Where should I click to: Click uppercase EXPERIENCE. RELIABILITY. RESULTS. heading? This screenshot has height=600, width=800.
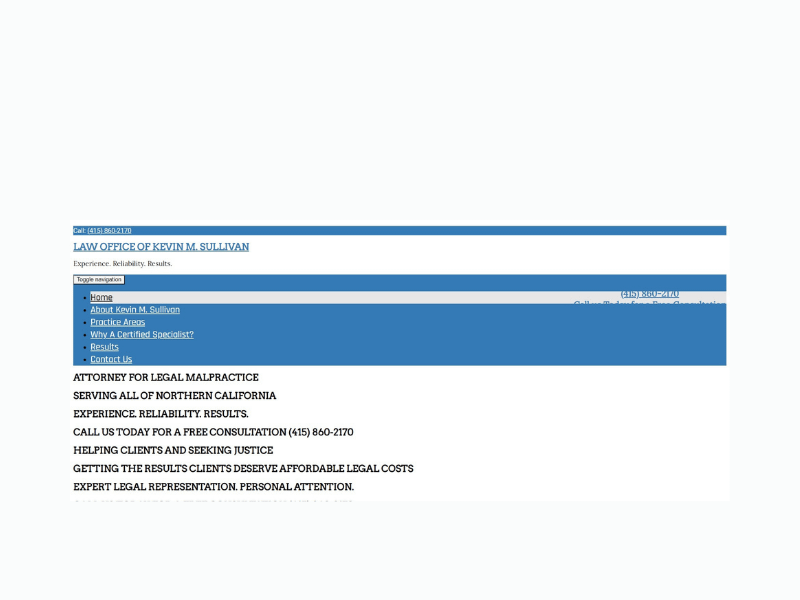(161, 414)
